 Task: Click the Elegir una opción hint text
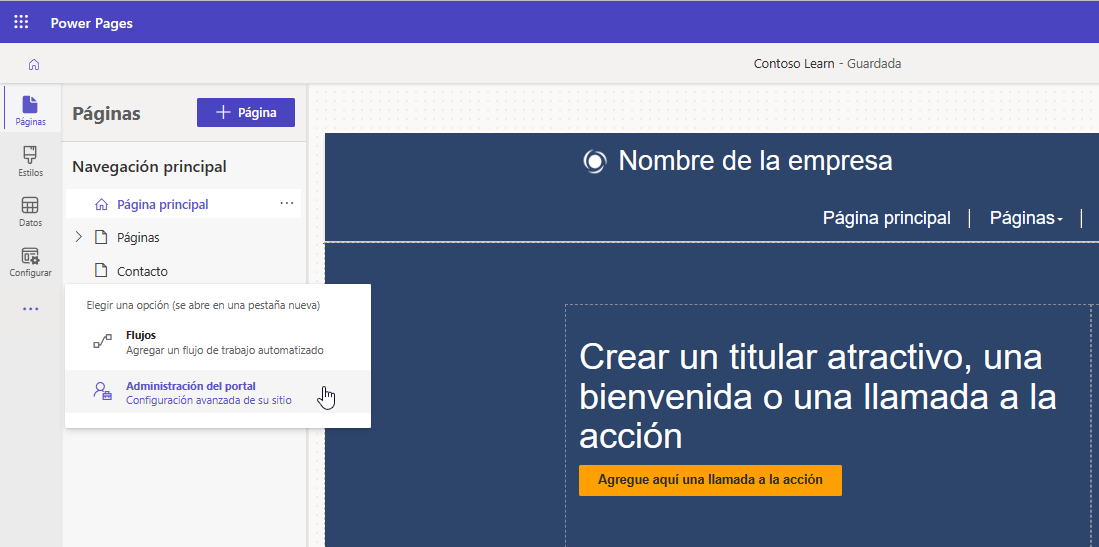point(203,306)
